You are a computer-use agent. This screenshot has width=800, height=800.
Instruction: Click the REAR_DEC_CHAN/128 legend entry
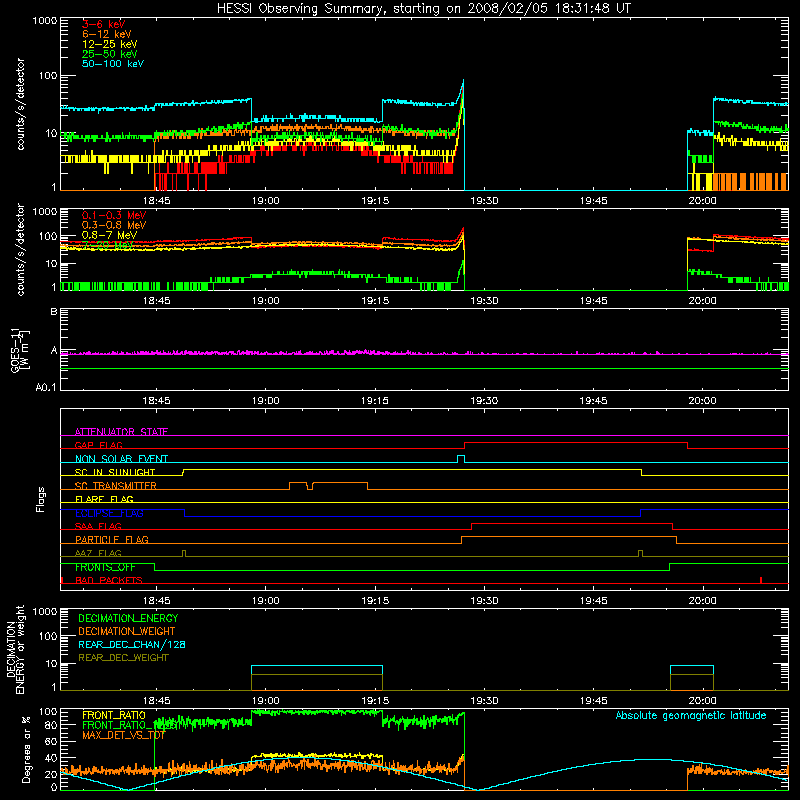tap(132, 644)
